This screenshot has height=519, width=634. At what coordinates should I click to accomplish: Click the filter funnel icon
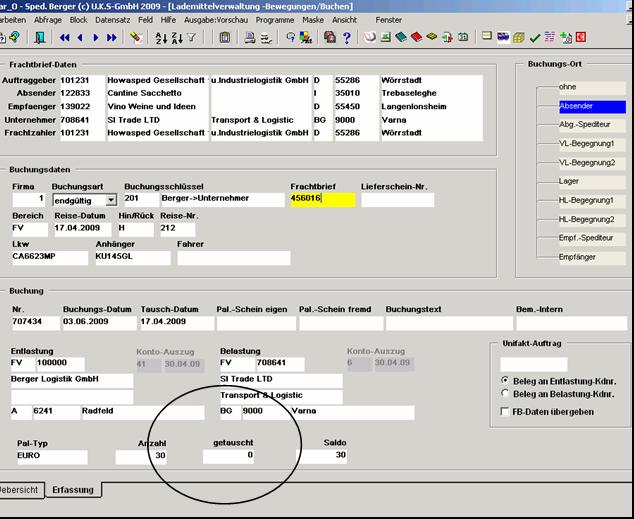[192, 38]
